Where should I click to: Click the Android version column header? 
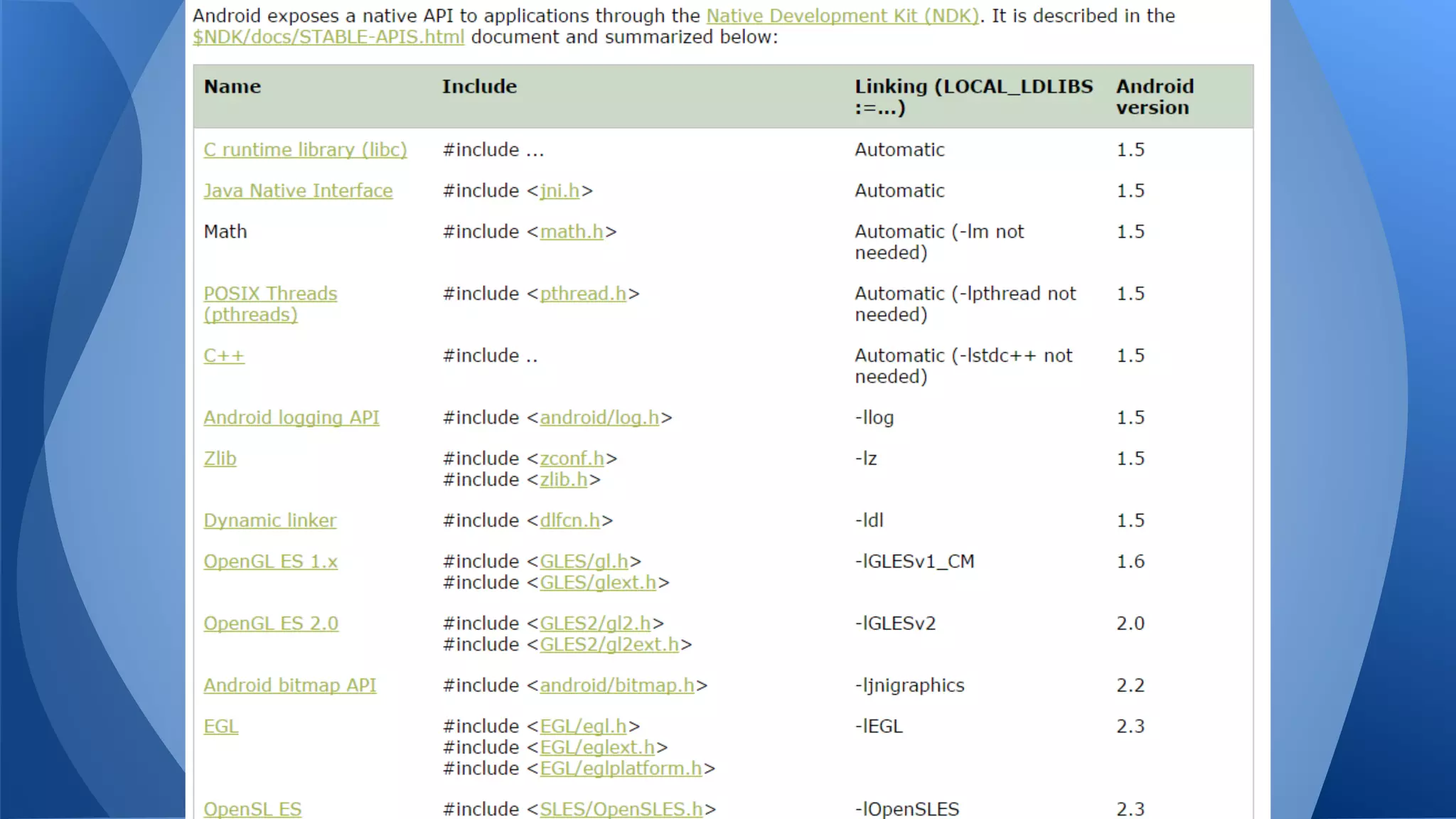tap(1155, 97)
